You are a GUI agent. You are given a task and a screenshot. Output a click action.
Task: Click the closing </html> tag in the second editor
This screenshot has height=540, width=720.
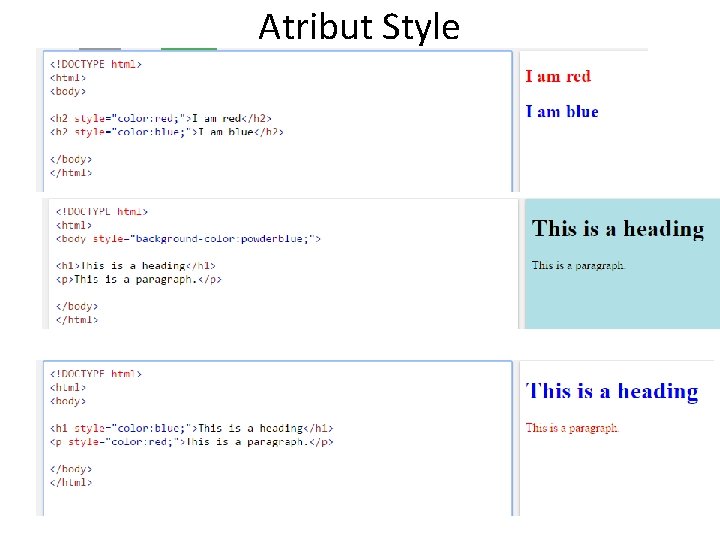[x=77, y=320]
